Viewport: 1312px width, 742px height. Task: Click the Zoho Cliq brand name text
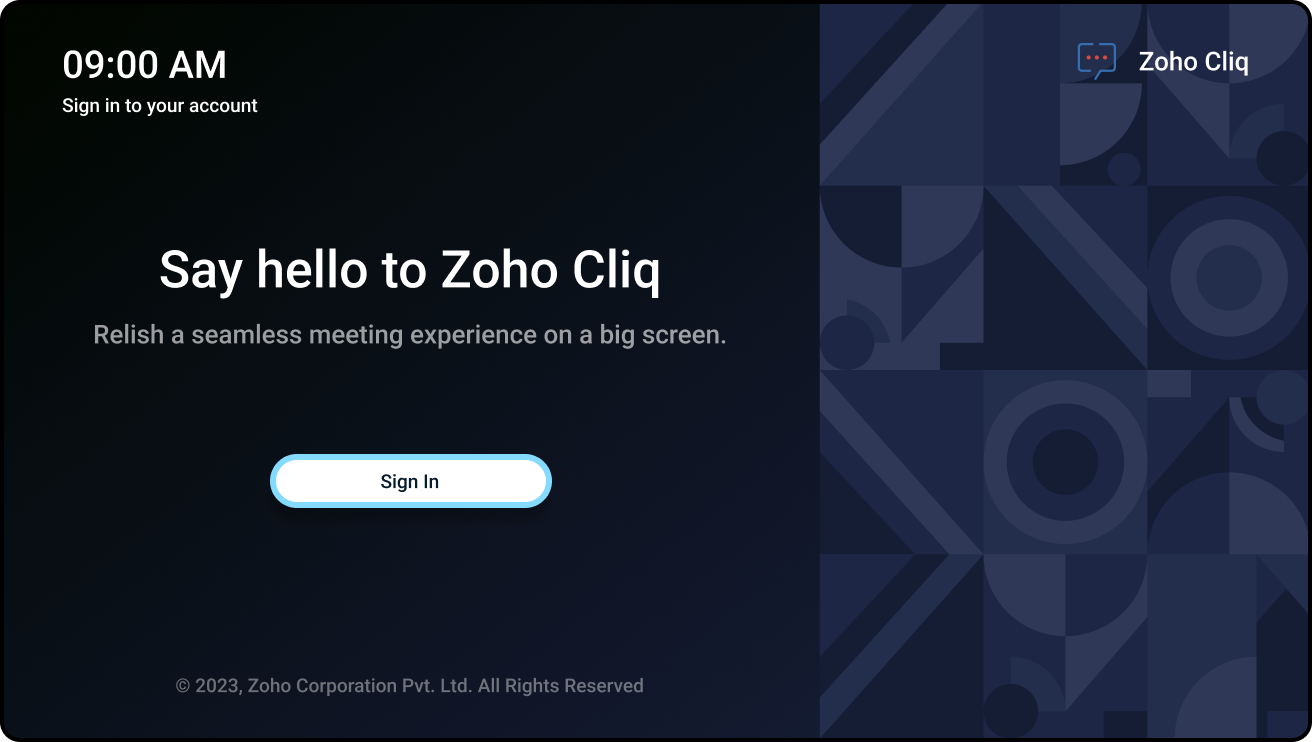(x=1193, y=62)
